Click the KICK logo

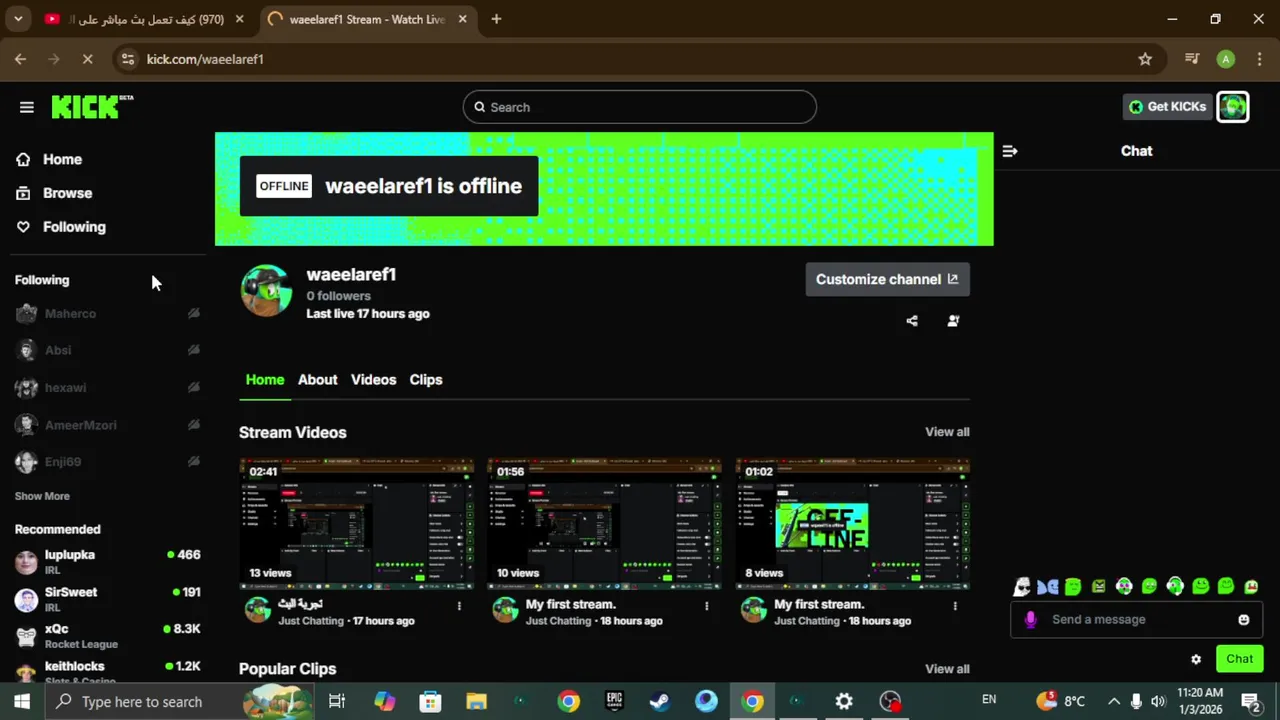pos(92,106)
